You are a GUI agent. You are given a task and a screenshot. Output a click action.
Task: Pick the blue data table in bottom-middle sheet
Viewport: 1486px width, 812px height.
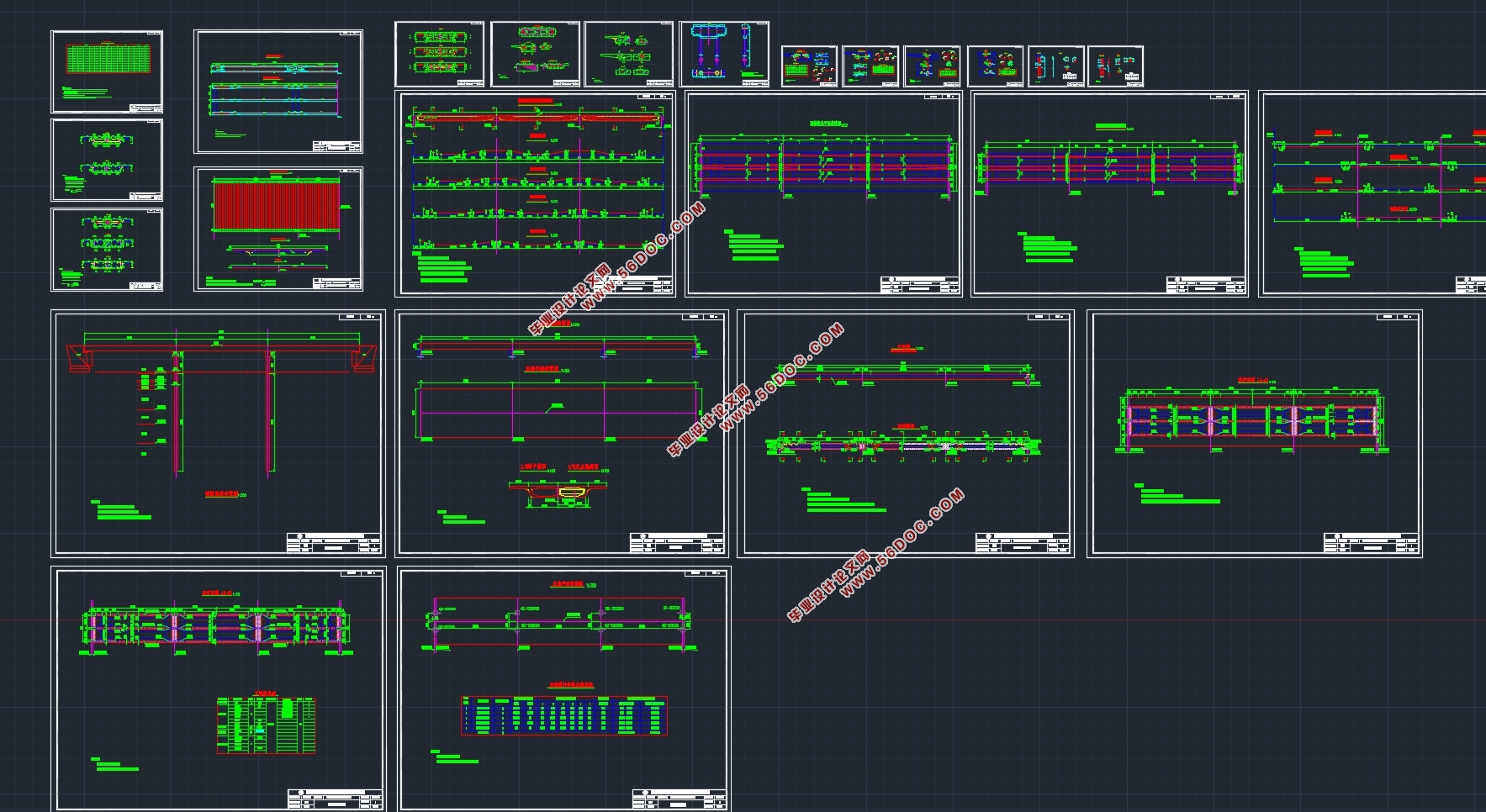564,715
